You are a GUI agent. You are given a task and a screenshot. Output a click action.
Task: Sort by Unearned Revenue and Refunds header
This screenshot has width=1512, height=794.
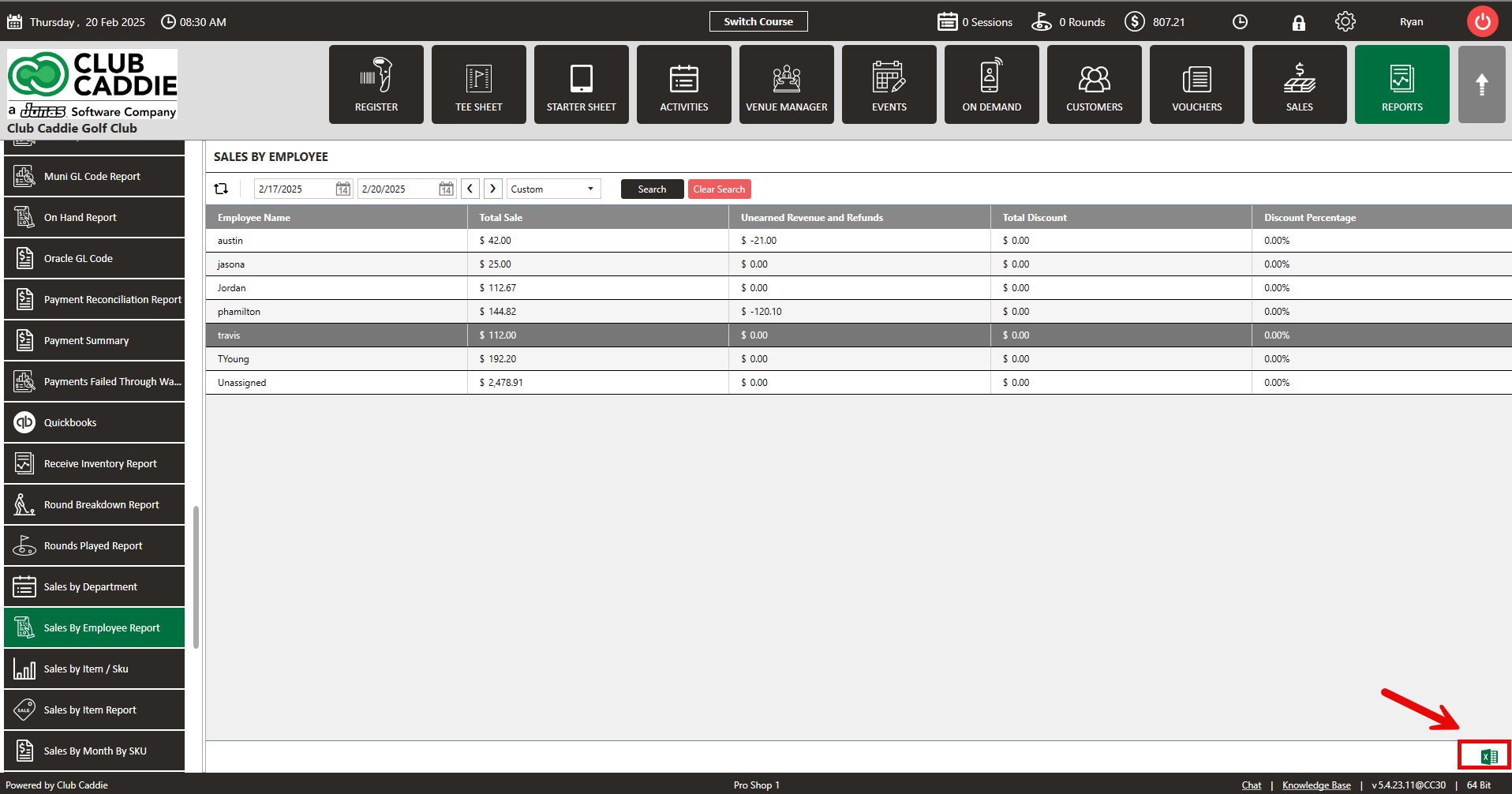pyautogui.click(x=859, y=217)
